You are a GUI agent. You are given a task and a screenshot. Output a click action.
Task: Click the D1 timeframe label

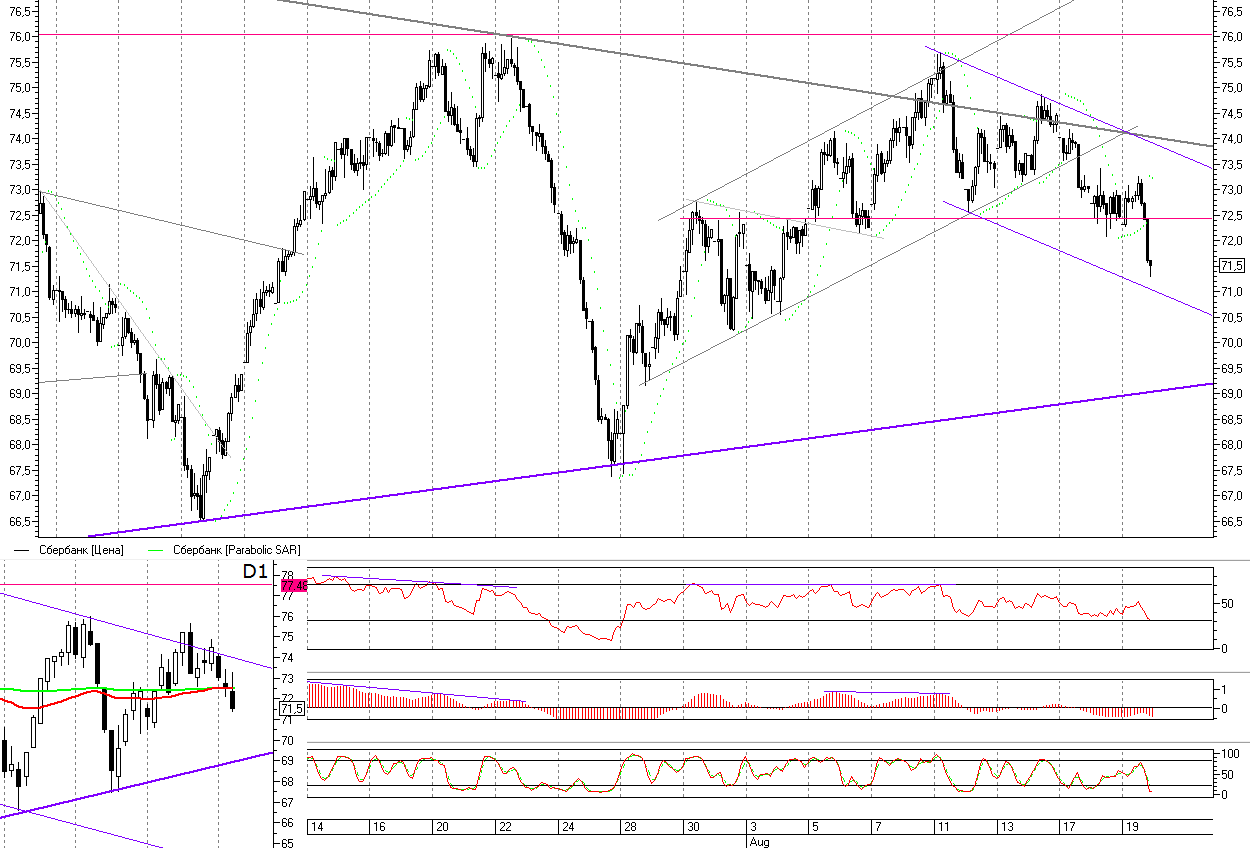(256, 572)
